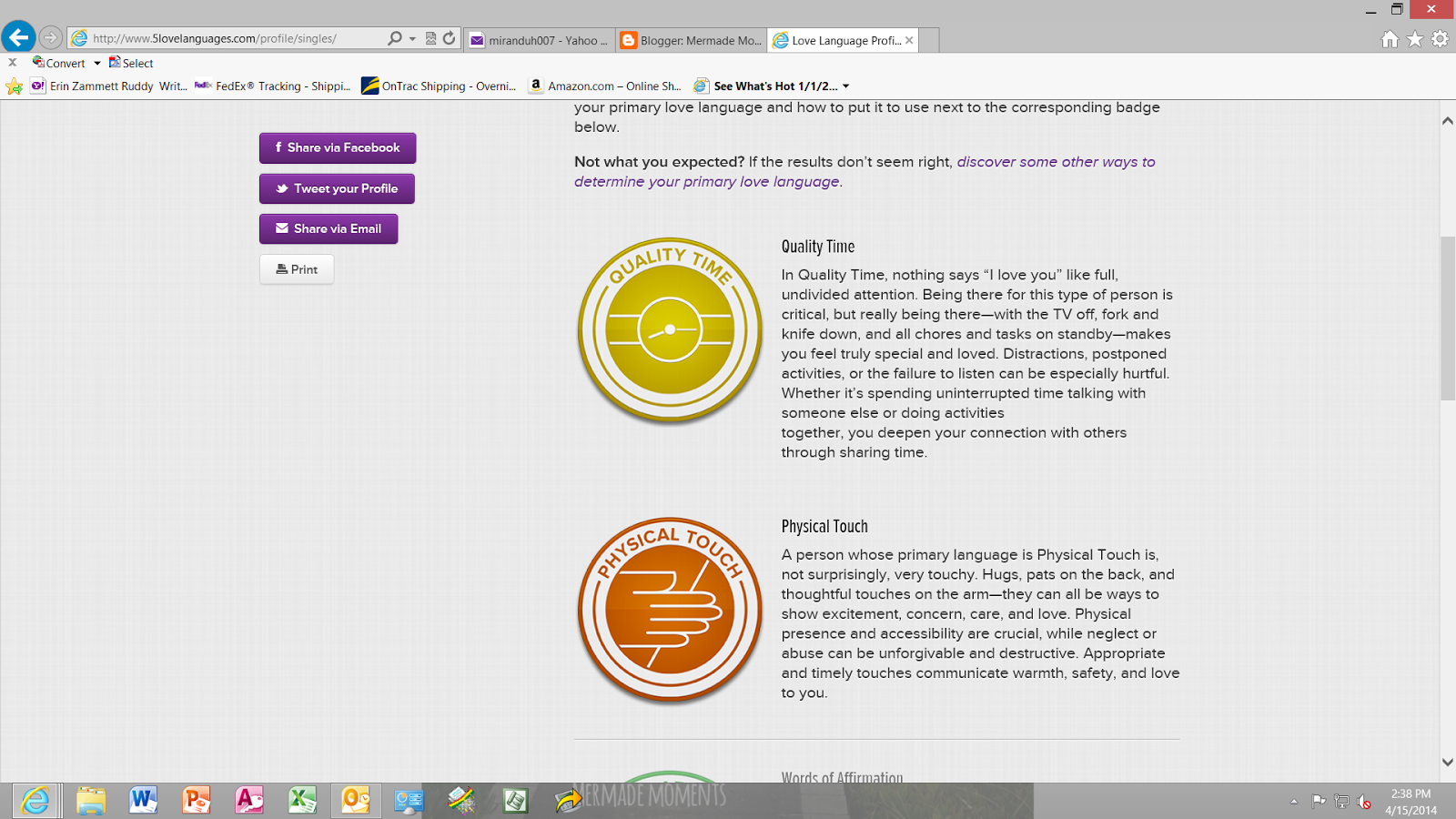Close the Convert toolbar with the X
Viewport: 1456px width, 819px height.
(13, 63)
